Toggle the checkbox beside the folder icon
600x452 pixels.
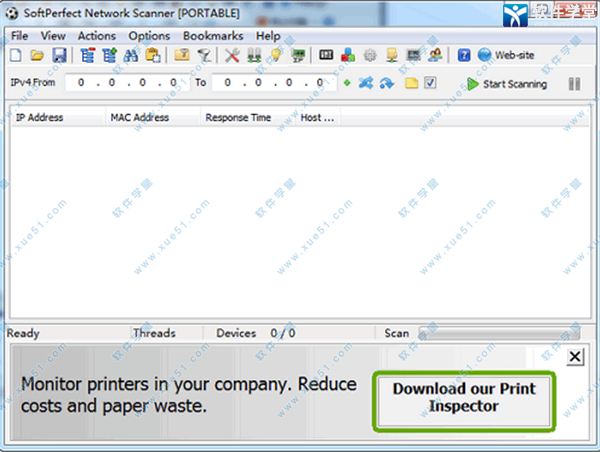430,83
